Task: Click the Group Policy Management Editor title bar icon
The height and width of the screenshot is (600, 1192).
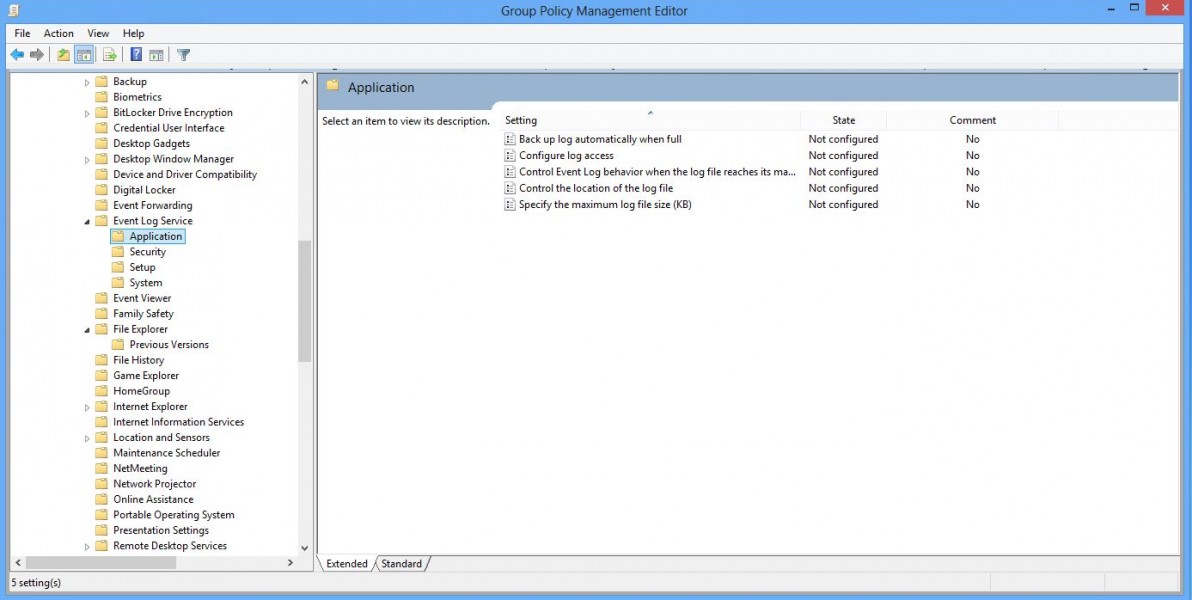Action: click(x=14, y=10)
